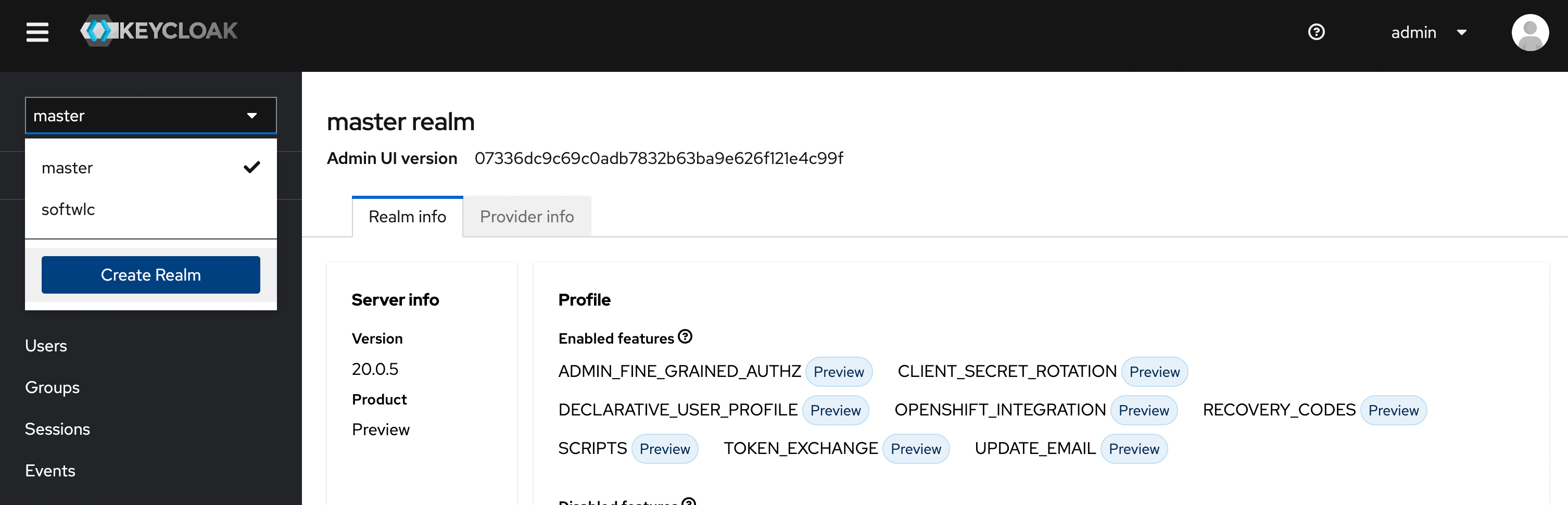
Task: Show help for Disabled features
Action: (x=688, y=501)
